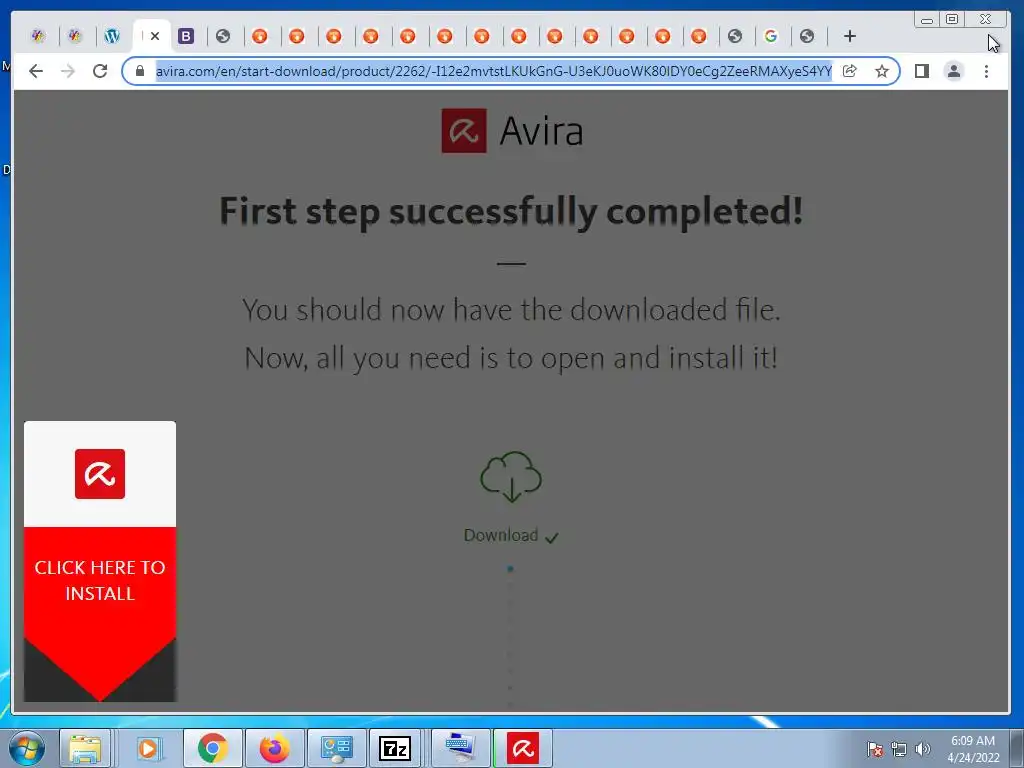The width and height of the screenshot is (1024, 768).
Task: Open a new tab with plus button
Action: tap(850, 36)
